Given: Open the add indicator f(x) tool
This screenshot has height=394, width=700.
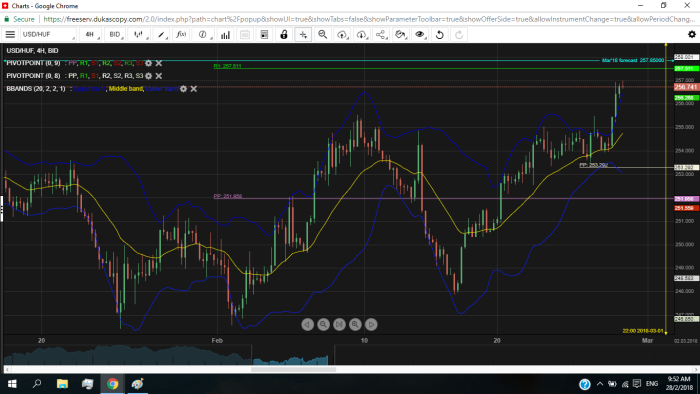Looking at the screenshot, I should (181, 34).
